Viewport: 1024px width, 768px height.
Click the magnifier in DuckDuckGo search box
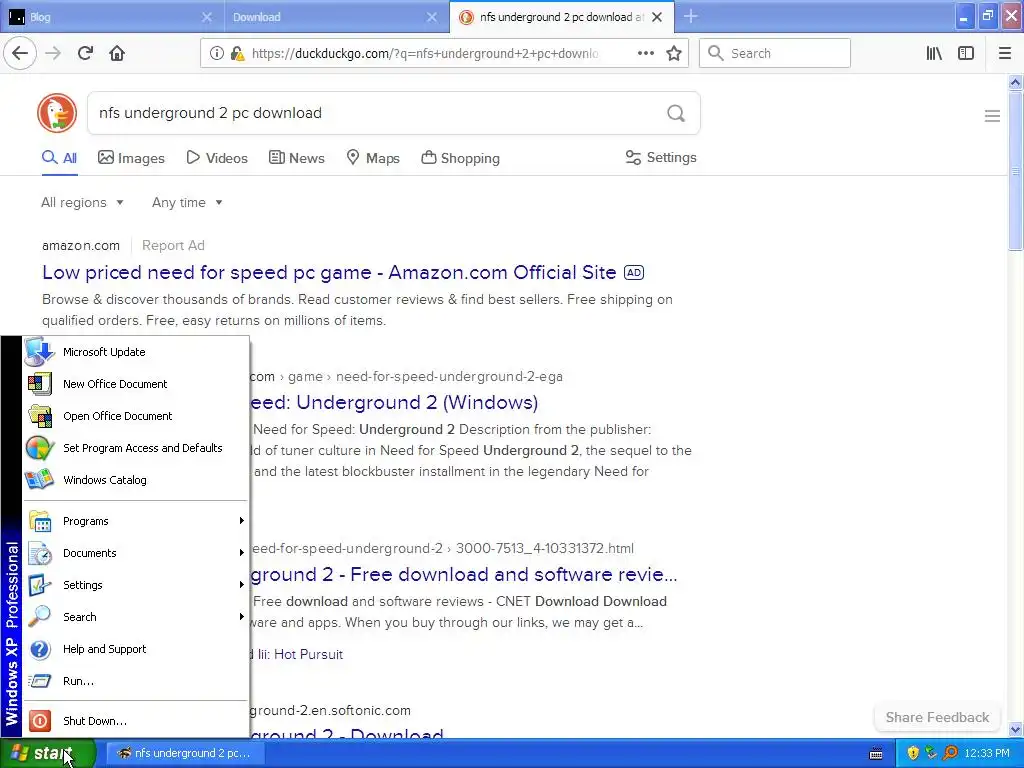(676, 113)
